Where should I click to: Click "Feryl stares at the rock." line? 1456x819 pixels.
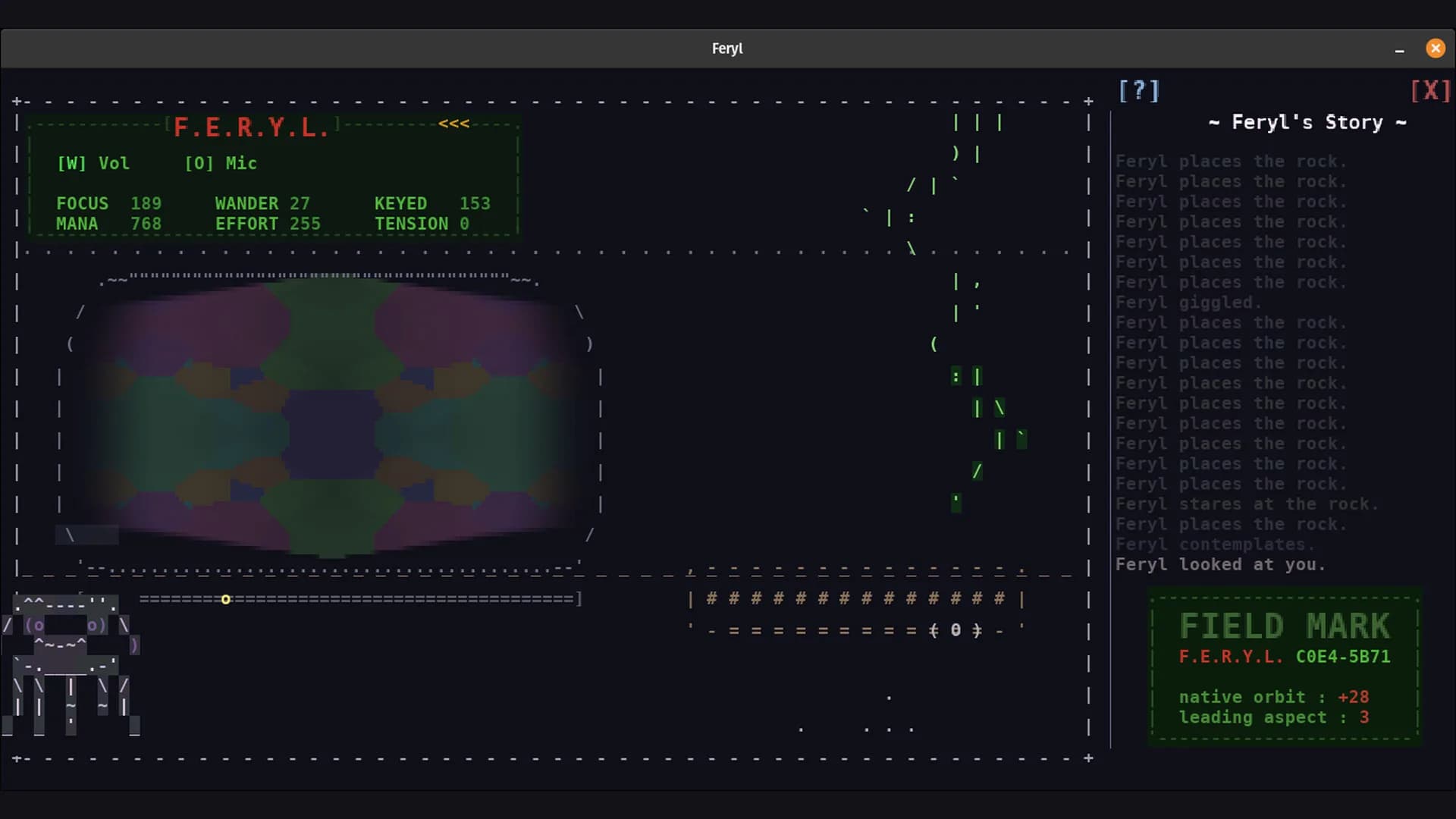[x=1247, y=504]
